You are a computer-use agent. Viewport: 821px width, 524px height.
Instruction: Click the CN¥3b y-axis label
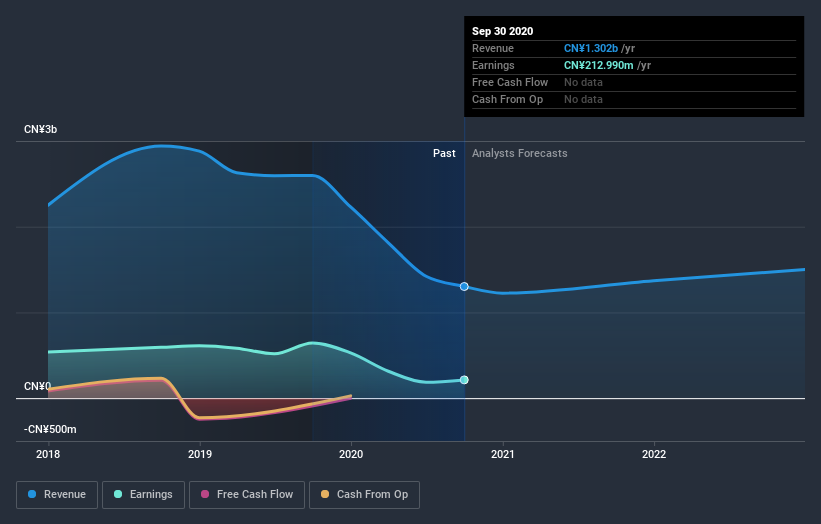tap(40, 129)
